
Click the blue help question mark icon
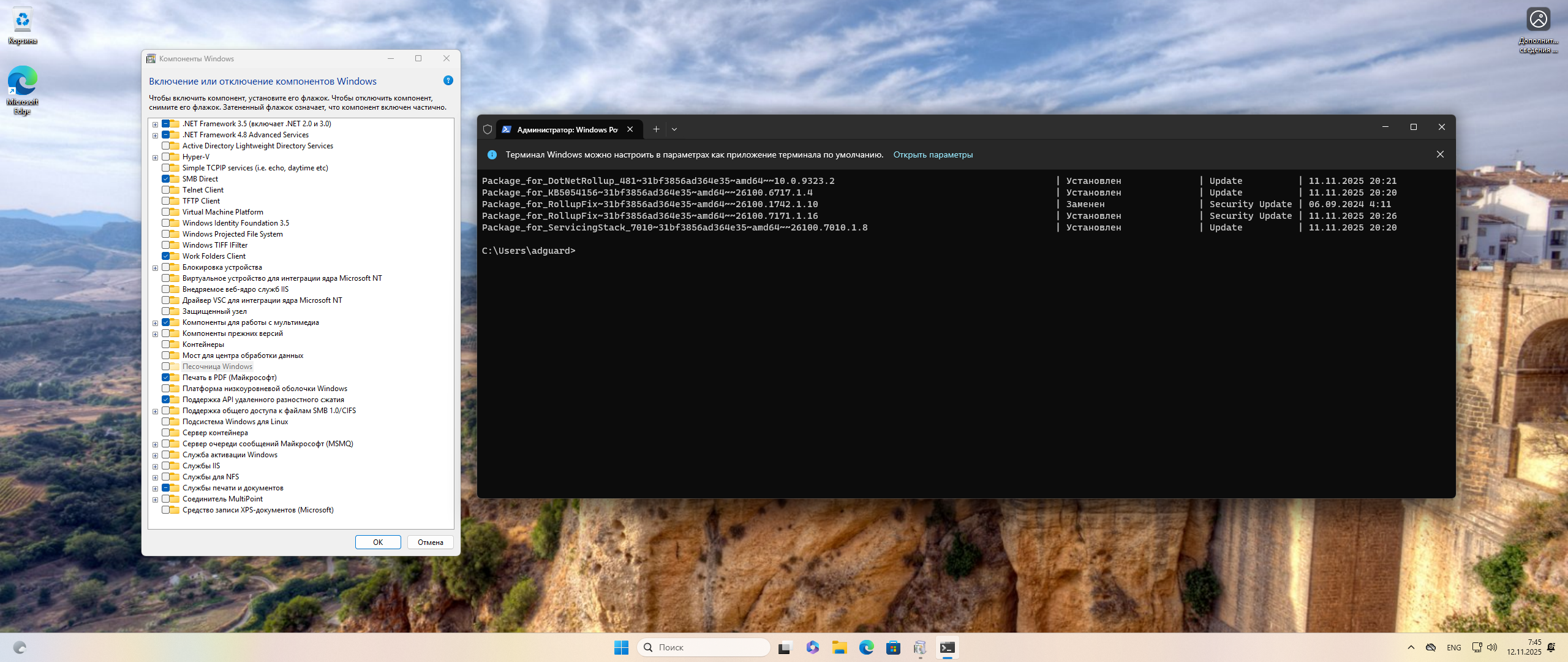[x=448, y=81]
